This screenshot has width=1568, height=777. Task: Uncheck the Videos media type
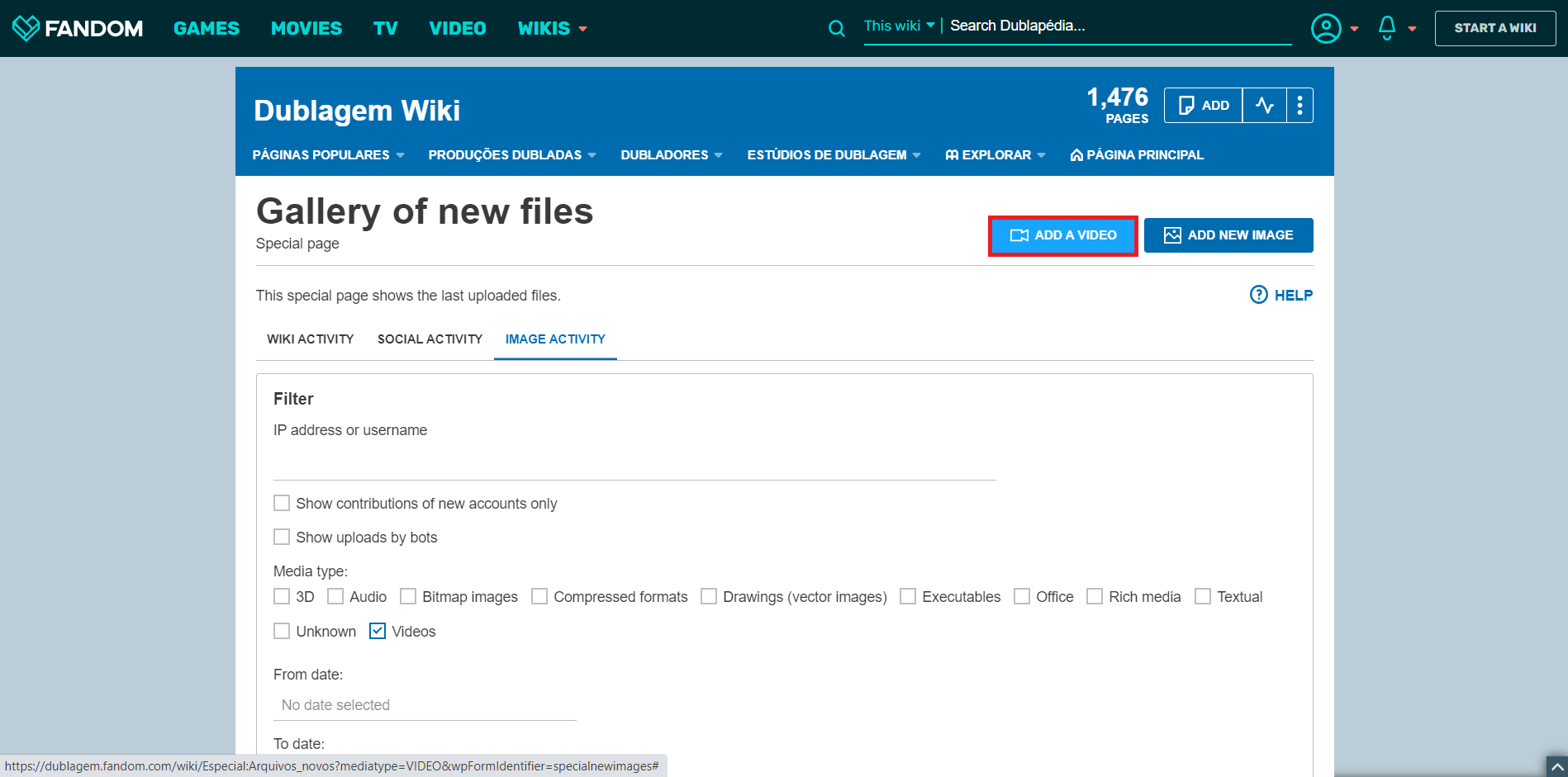(x=378, y=631)
